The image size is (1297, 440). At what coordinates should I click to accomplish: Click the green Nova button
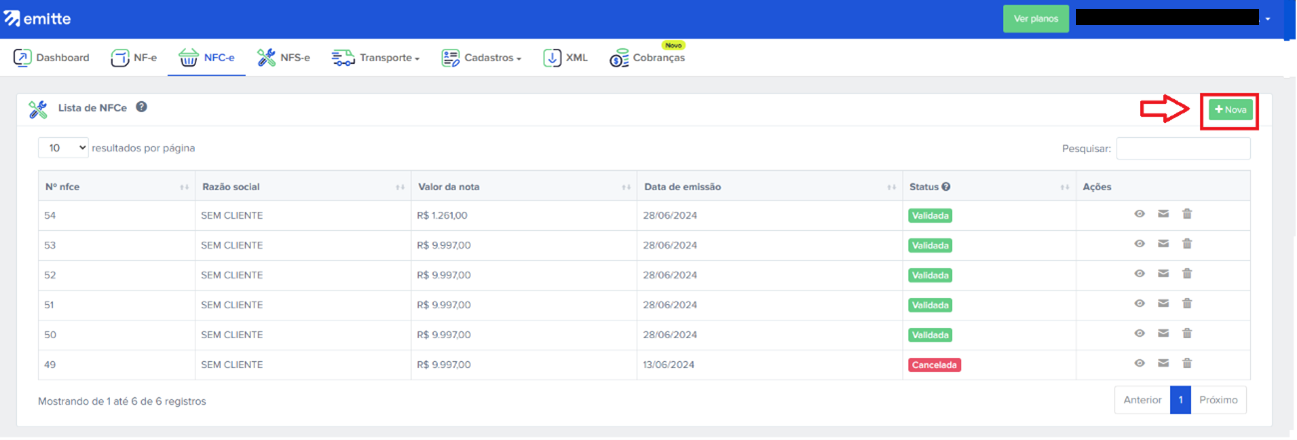1230,110
